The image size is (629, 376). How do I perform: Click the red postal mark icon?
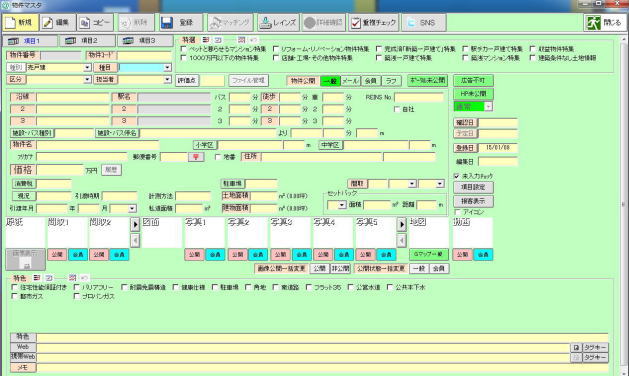[196, 157]
